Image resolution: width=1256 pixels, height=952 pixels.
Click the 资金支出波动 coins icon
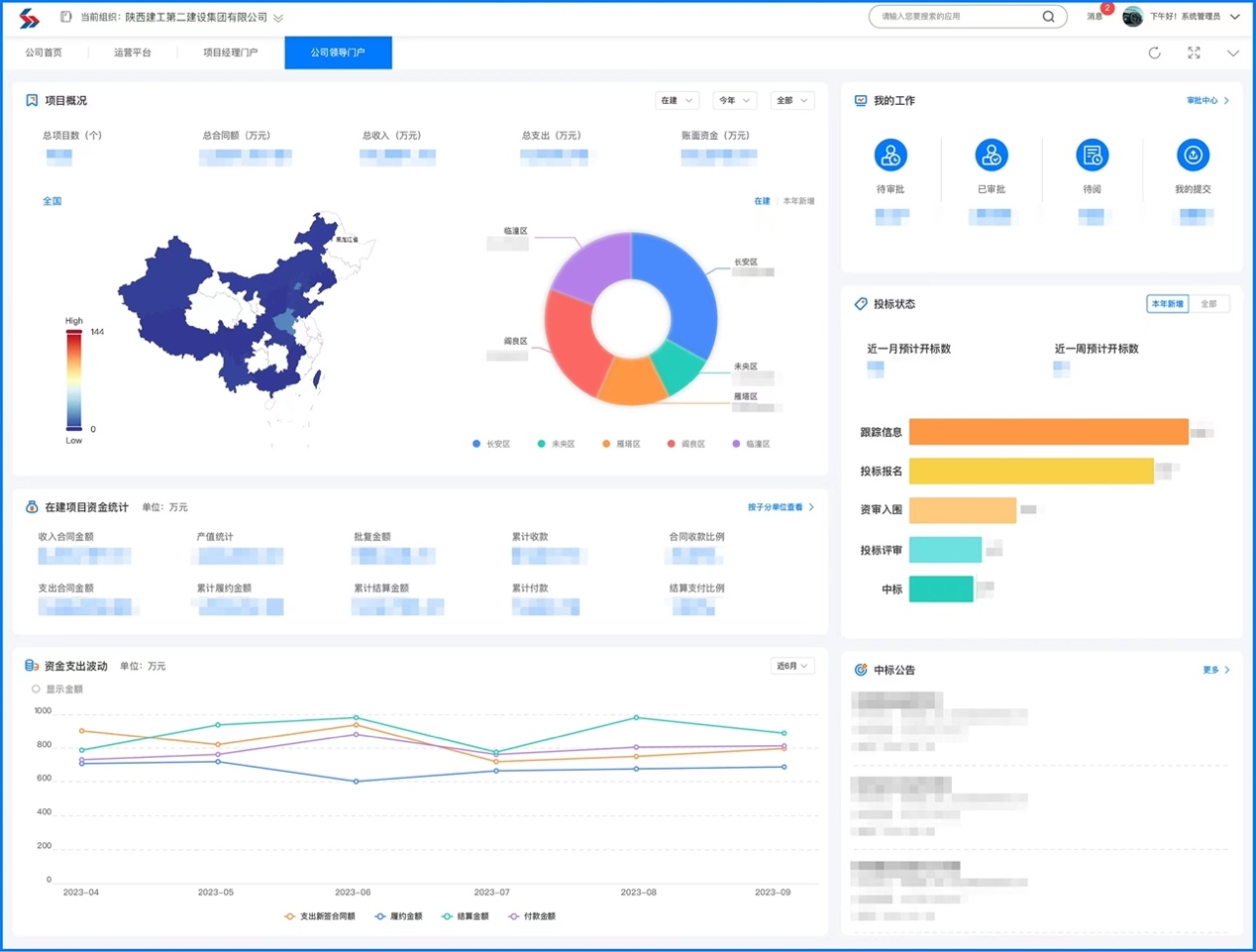(32, 666)
